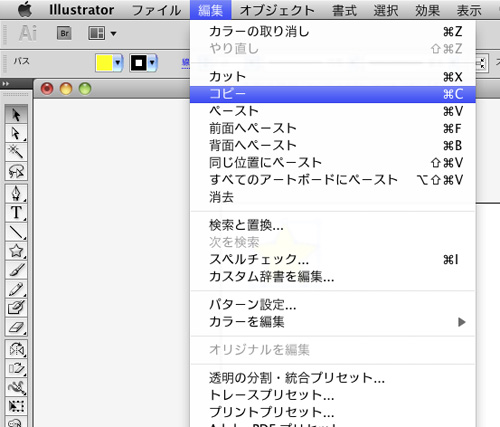Choose ペースト menu item

(333, 111)
